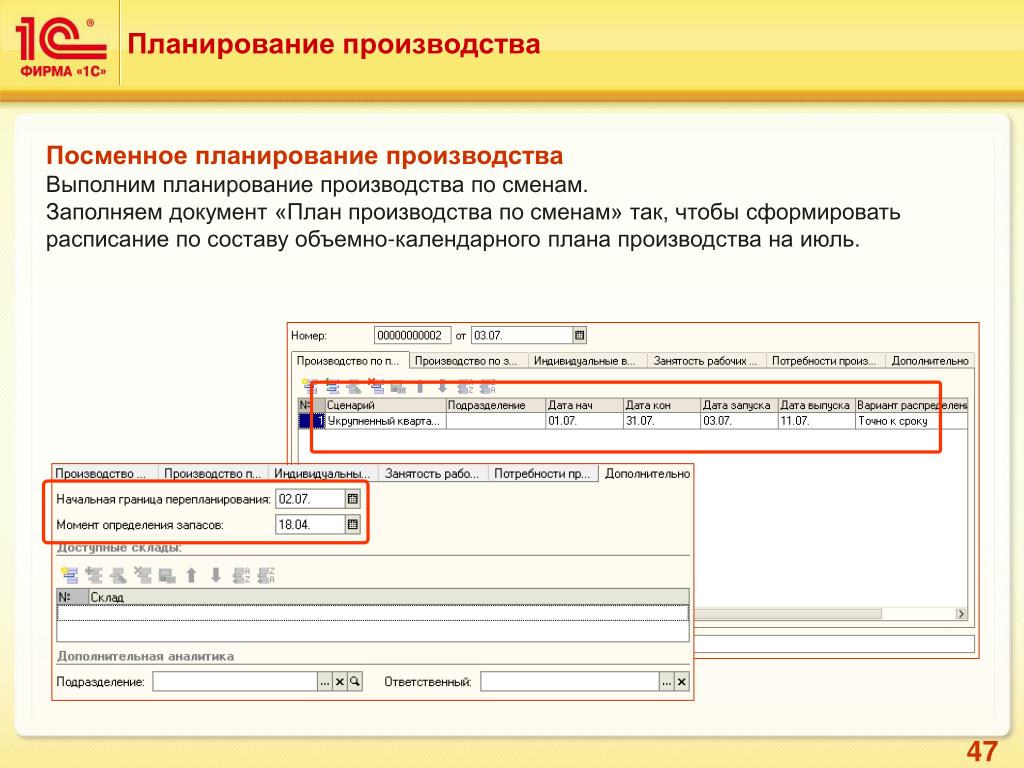Clear the Ответственный field with X button
The image size is (1024, 768).
pyautogui.click(x=681, y=682)
